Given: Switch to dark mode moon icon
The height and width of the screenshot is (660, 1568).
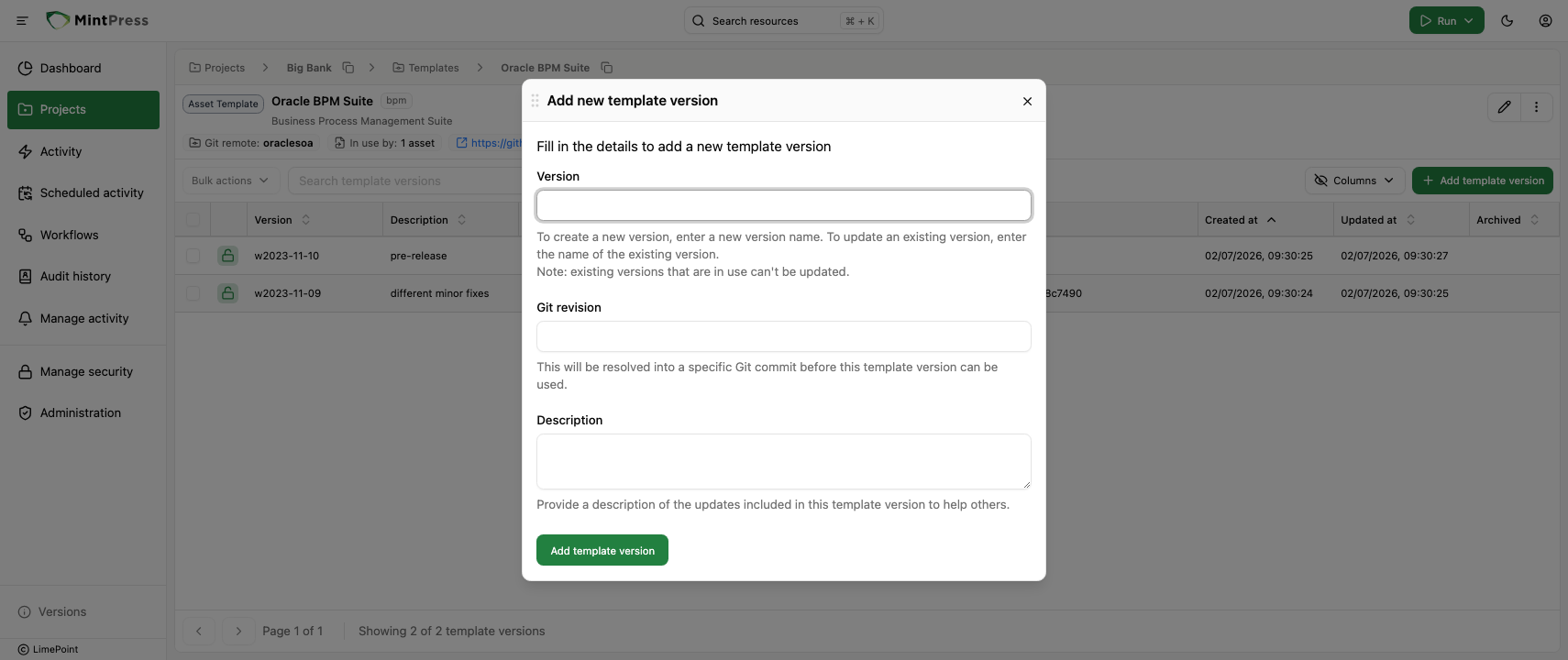Looking at the screenshot, I should (1507, 20).
